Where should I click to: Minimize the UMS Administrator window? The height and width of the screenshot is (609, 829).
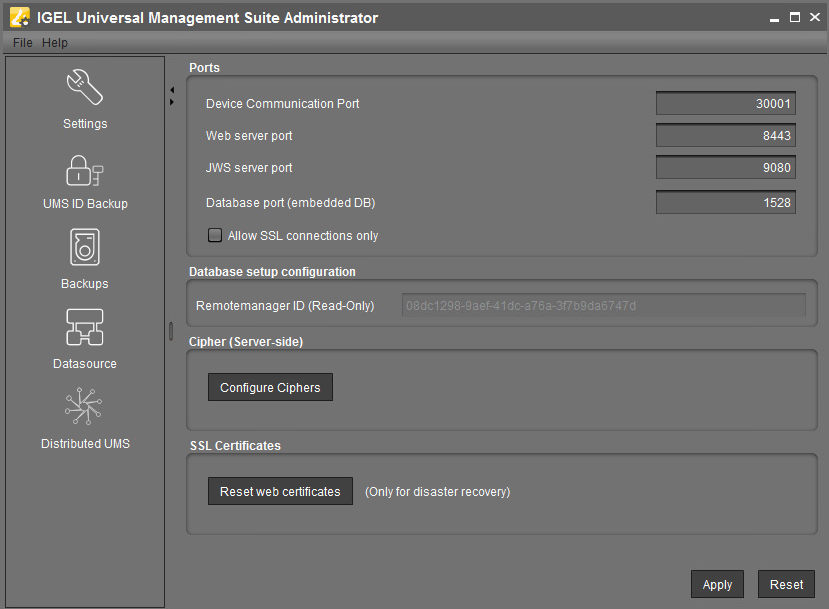pyautogui.click(x=774, y=17)
